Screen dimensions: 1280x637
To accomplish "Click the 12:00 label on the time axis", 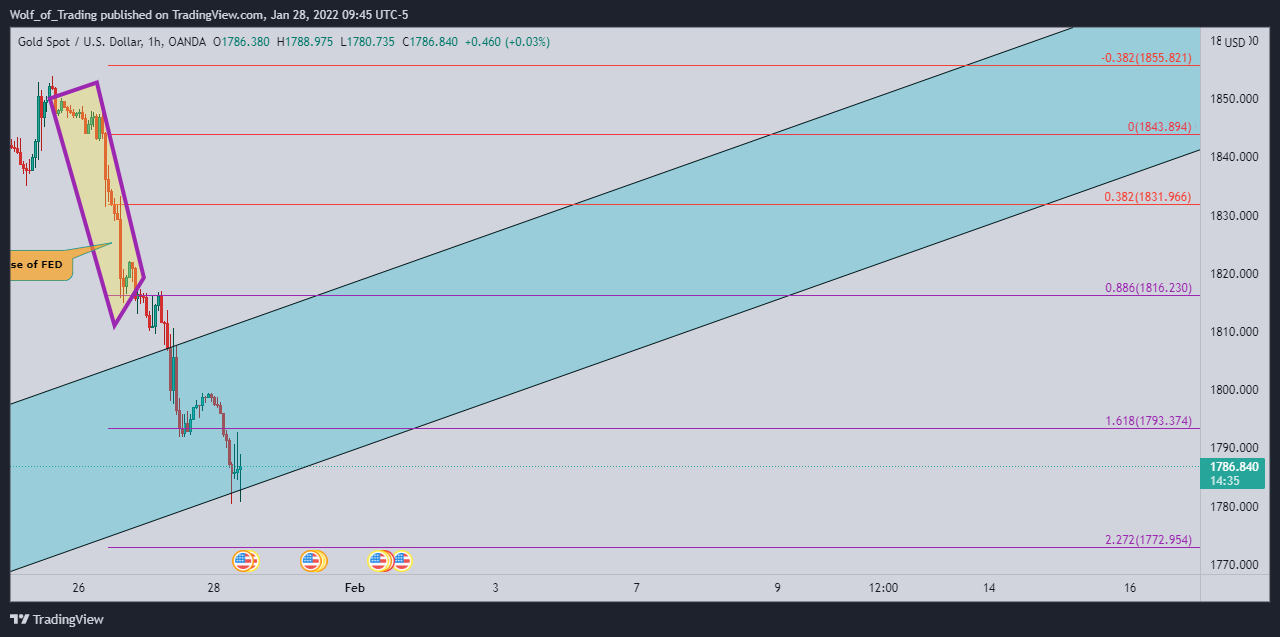I will [x=883, y=588].
